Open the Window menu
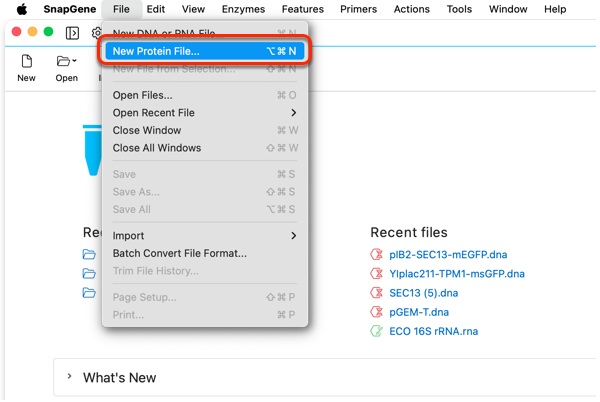600x402 pixels. [508, 9]
